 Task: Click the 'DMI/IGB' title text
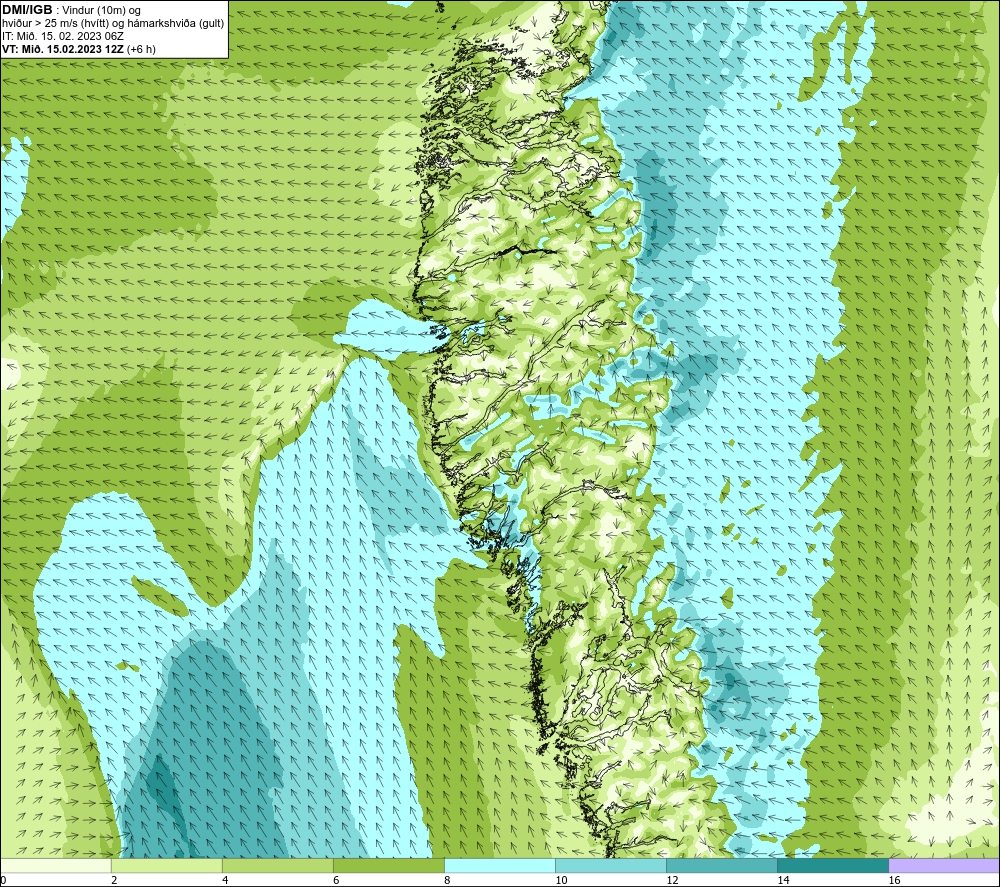(x=27, y=10)
